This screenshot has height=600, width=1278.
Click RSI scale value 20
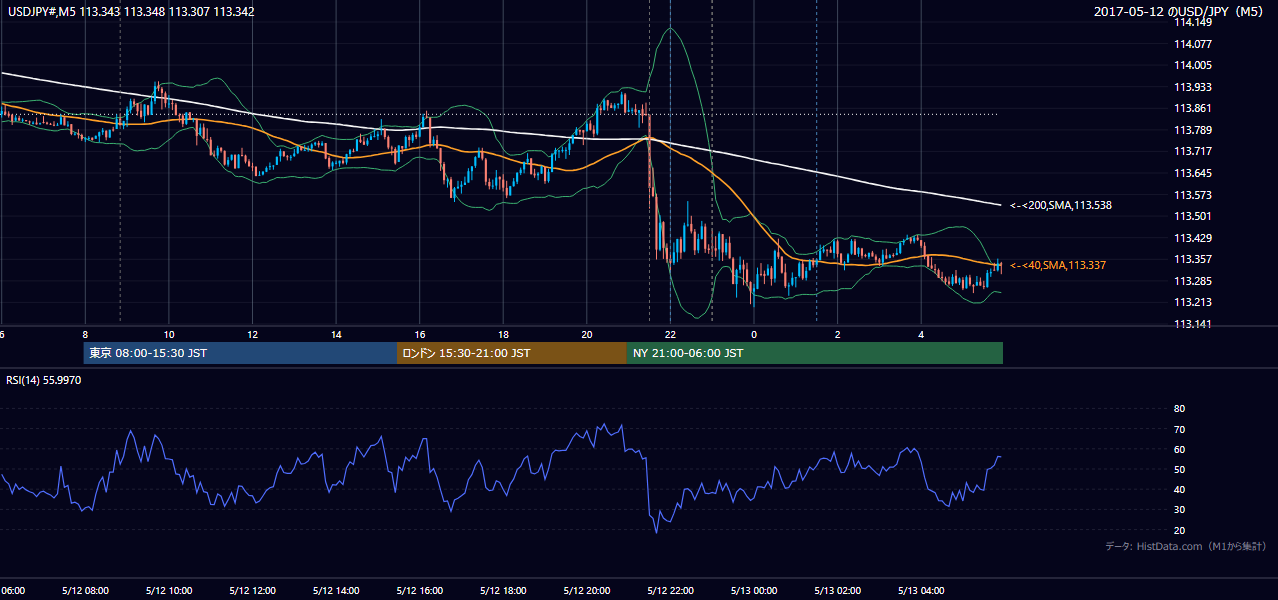tap(1179, 530)
